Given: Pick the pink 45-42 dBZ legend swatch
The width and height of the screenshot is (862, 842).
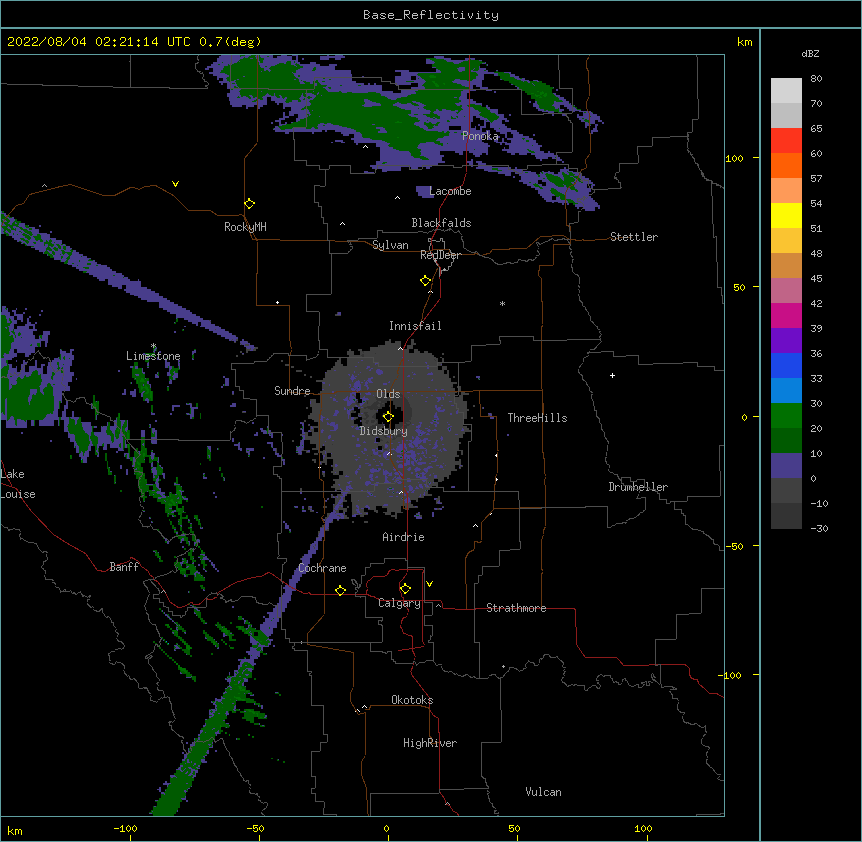Looking at the screenshot, I should (786, 290).
